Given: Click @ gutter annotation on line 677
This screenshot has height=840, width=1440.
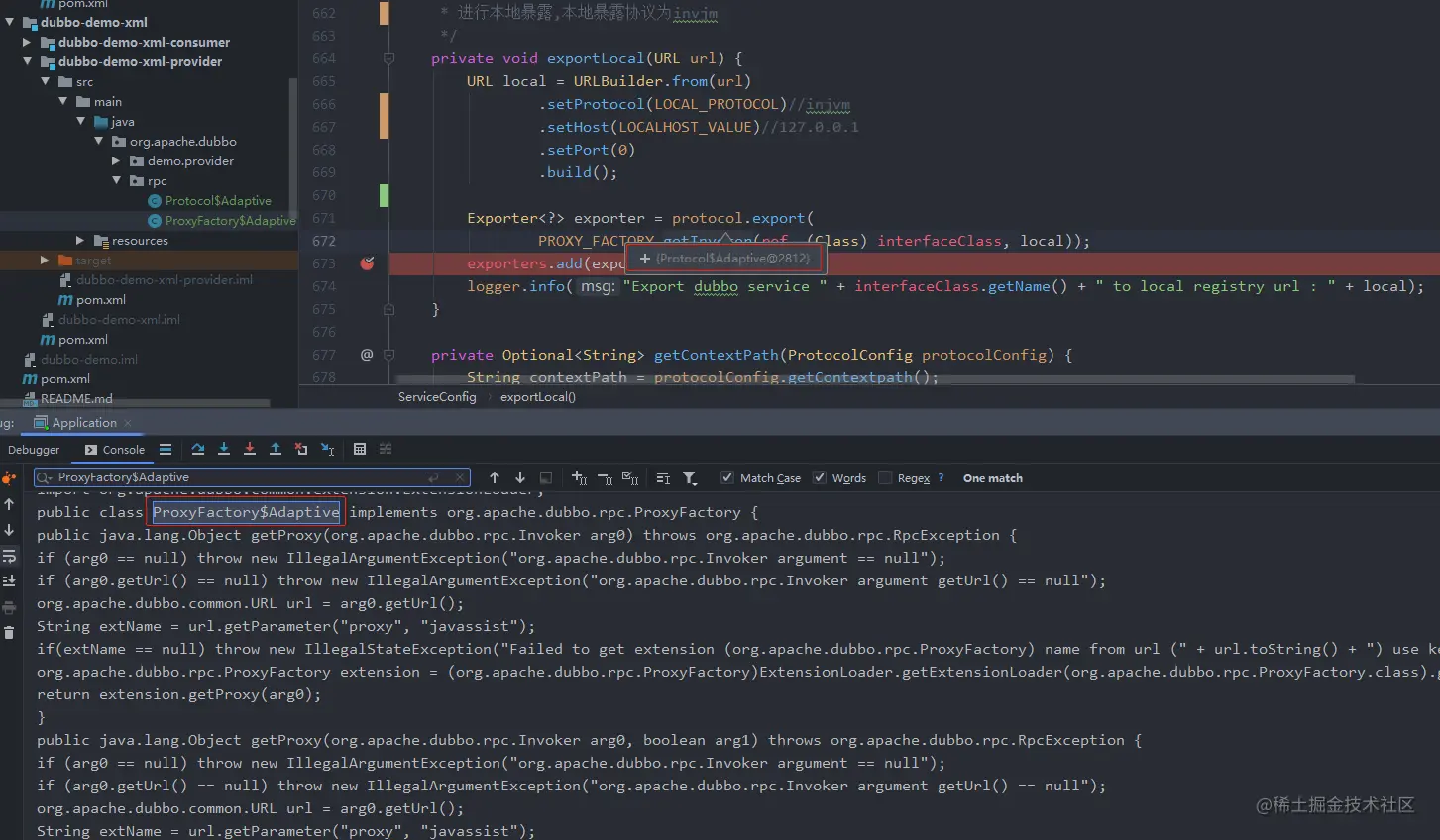Looking at the screenshot, I should pyautogui.click(x=367, y=355).
